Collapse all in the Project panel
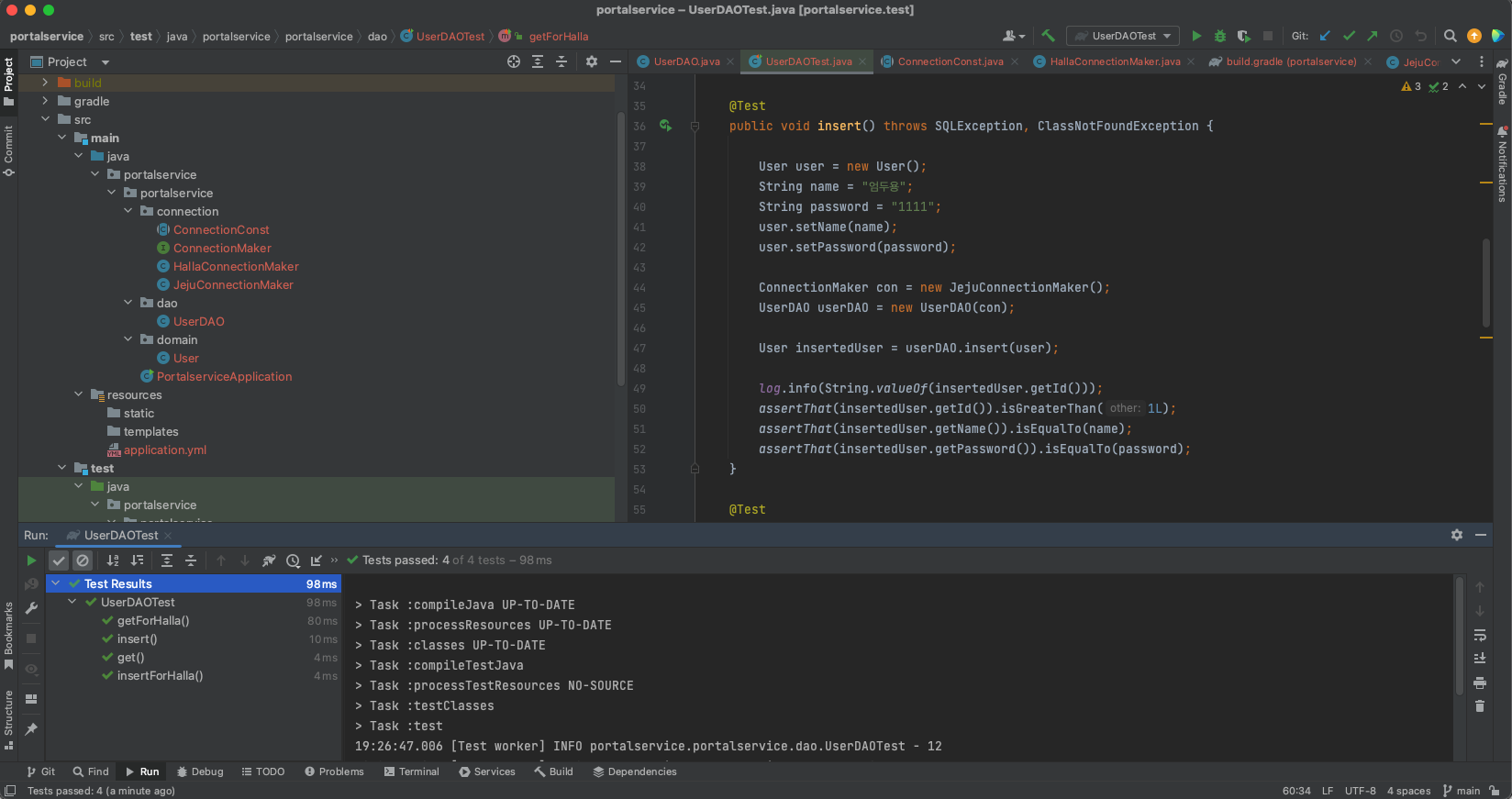 click(561, 61)
